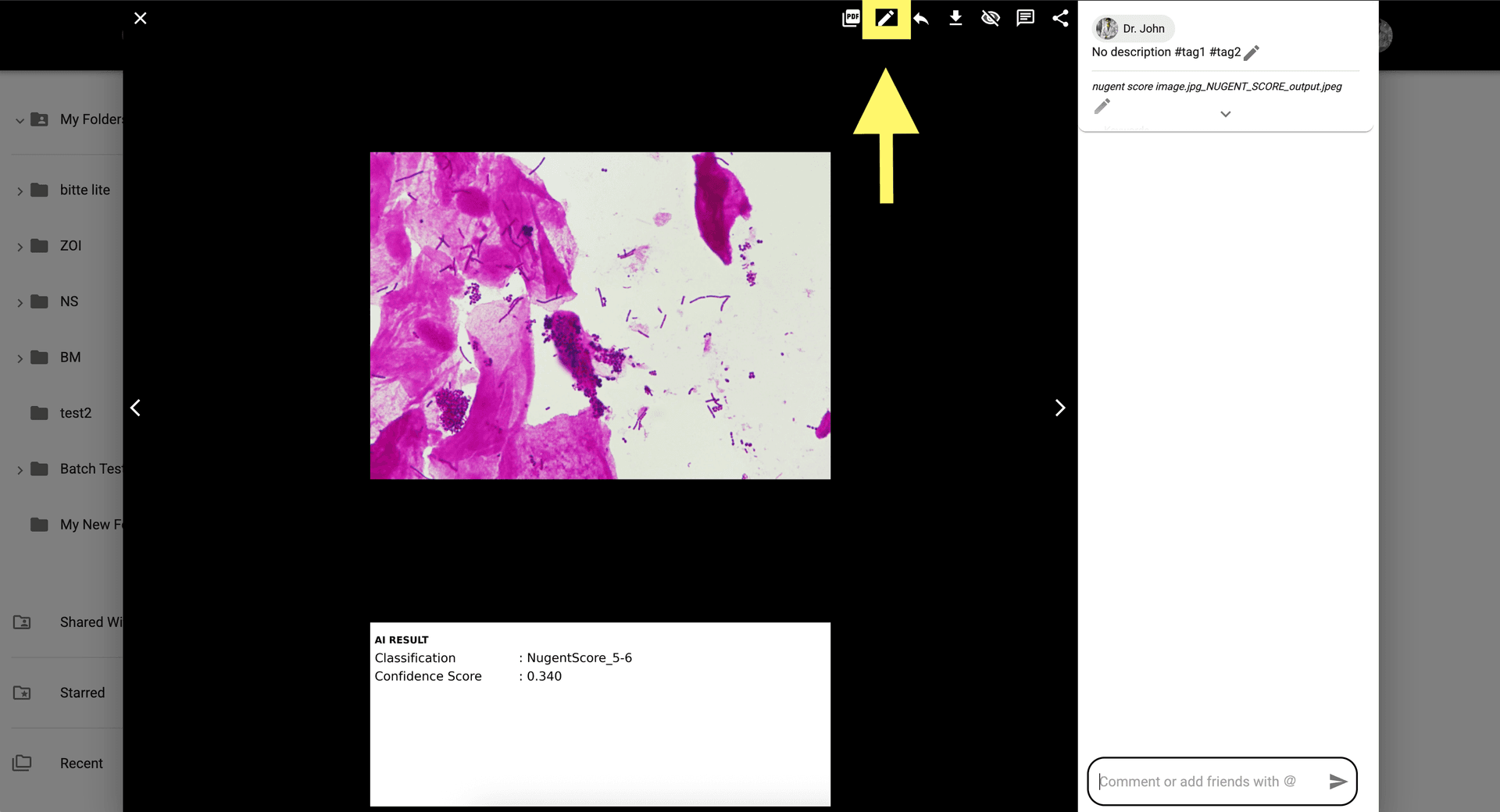The width and height of the screenshot is (1500, 812).
Task: Expand the file details chevron
Action: [x=1225, y=114]
